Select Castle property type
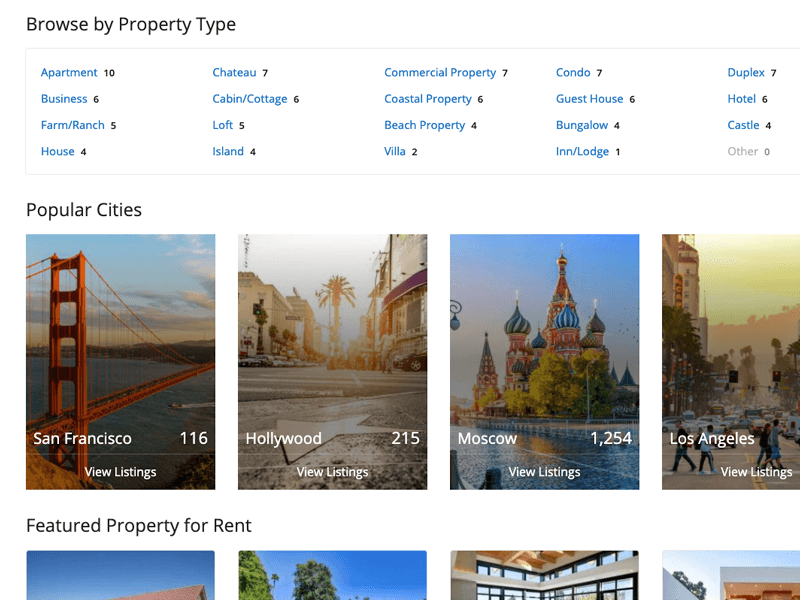The image size is (800, 600). click(743, 125)
